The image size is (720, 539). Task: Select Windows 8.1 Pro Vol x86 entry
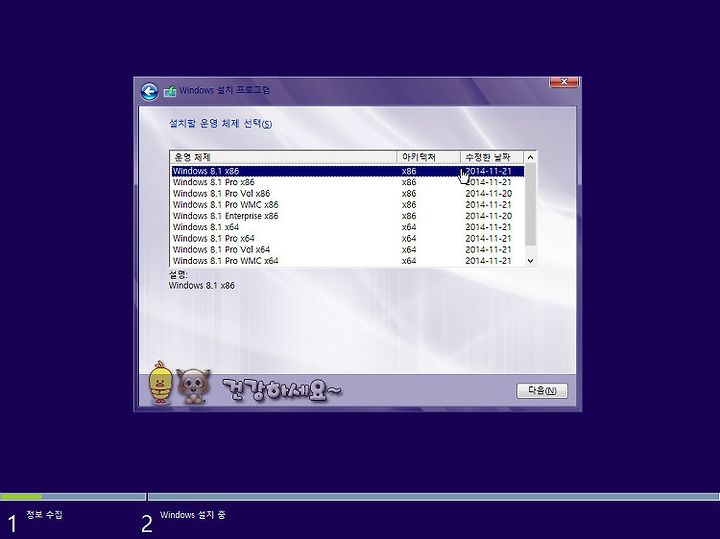[348, 193]
